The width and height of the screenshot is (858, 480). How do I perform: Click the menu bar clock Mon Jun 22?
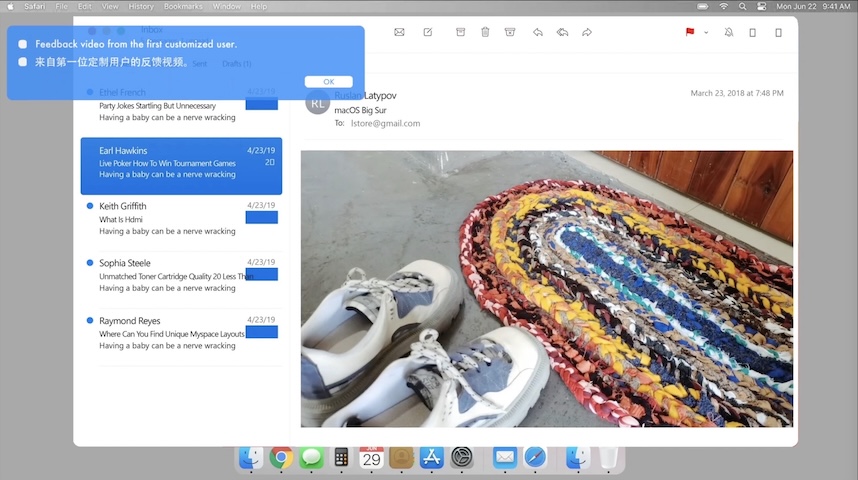click(x=813, y=7)
